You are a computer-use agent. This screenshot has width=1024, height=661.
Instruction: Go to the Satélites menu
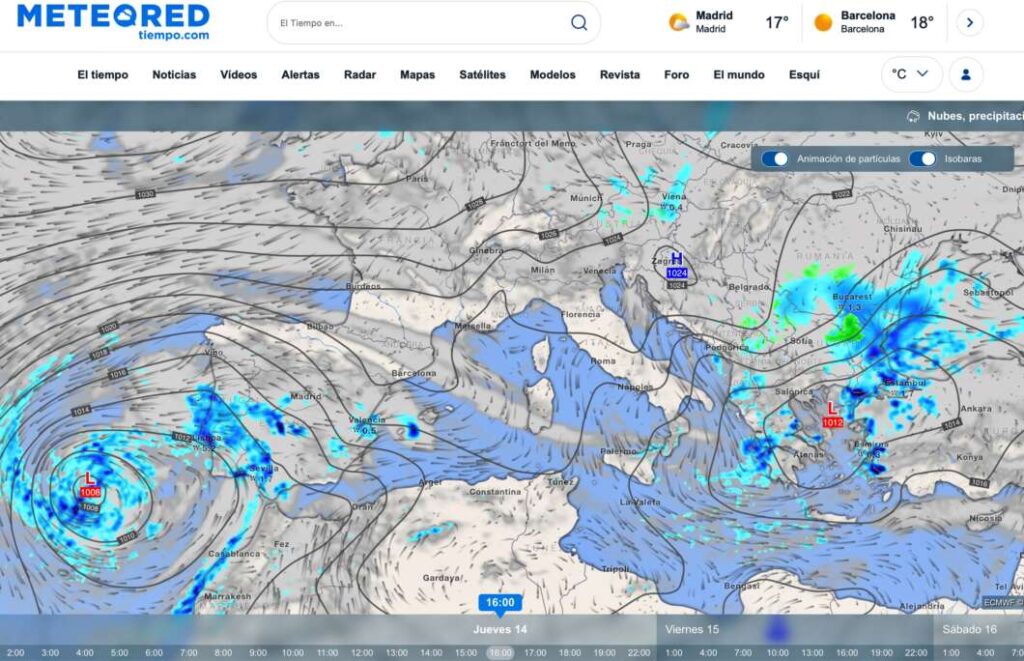click(482, 75)
